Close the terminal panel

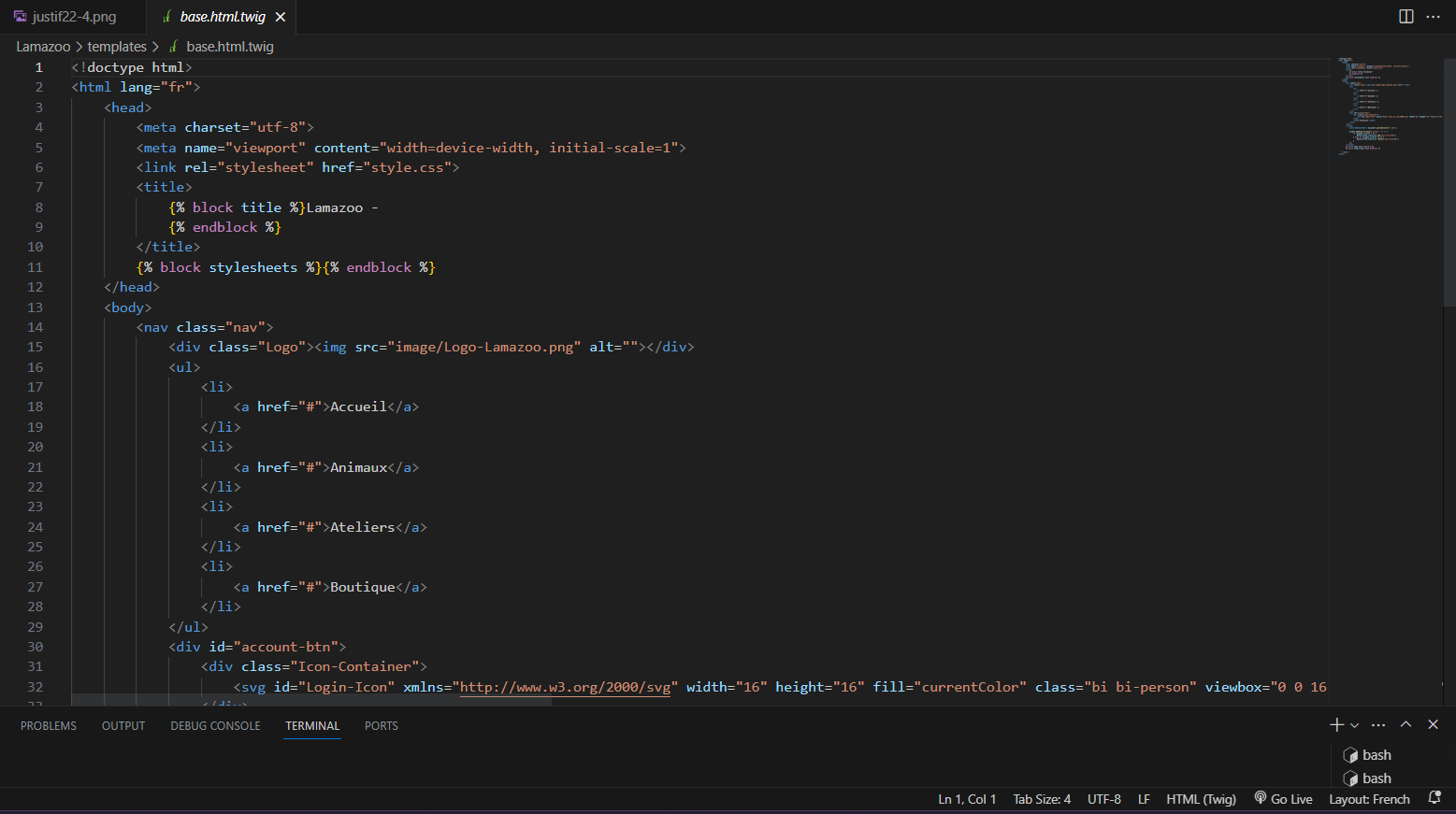pyautogui.click(x=1433, y=725)
